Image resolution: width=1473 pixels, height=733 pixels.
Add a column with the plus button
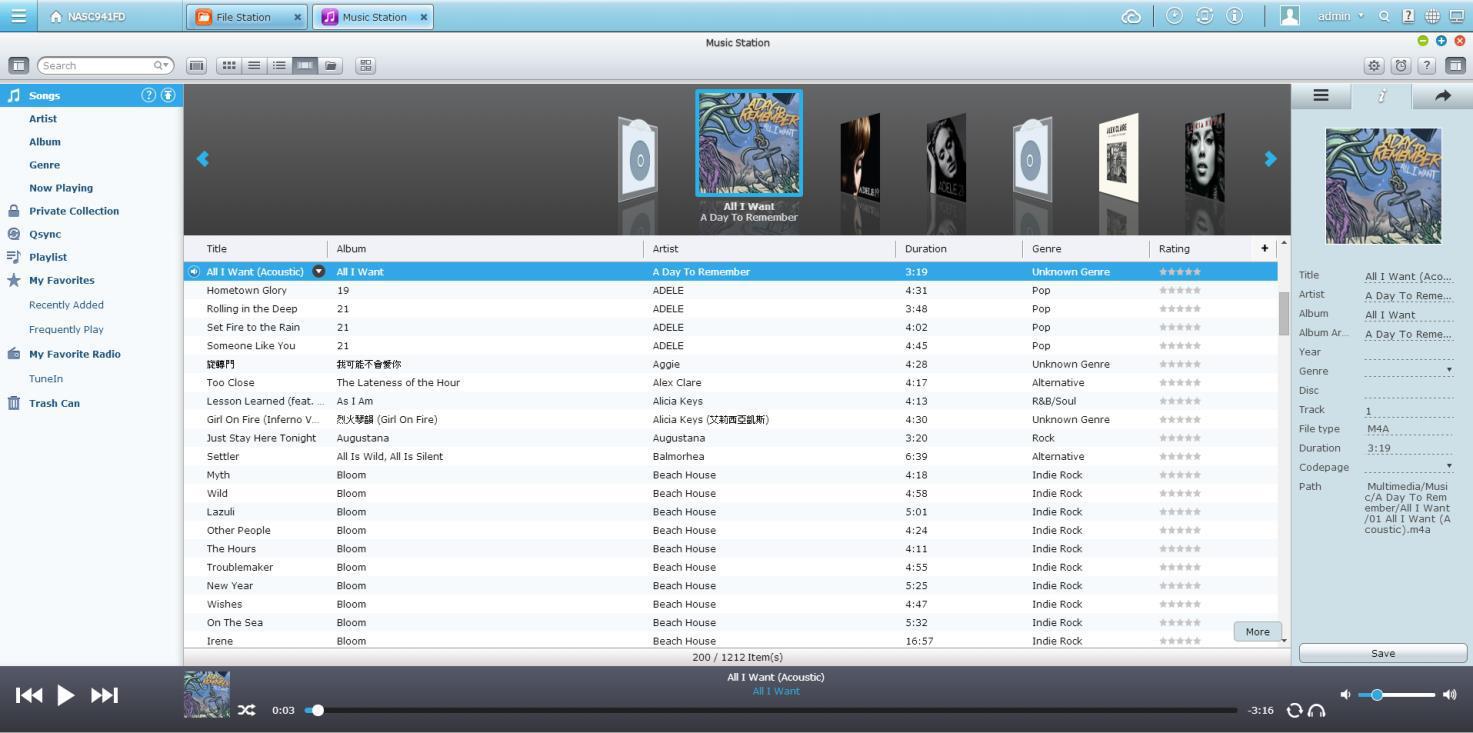[x=1264, y=248]
